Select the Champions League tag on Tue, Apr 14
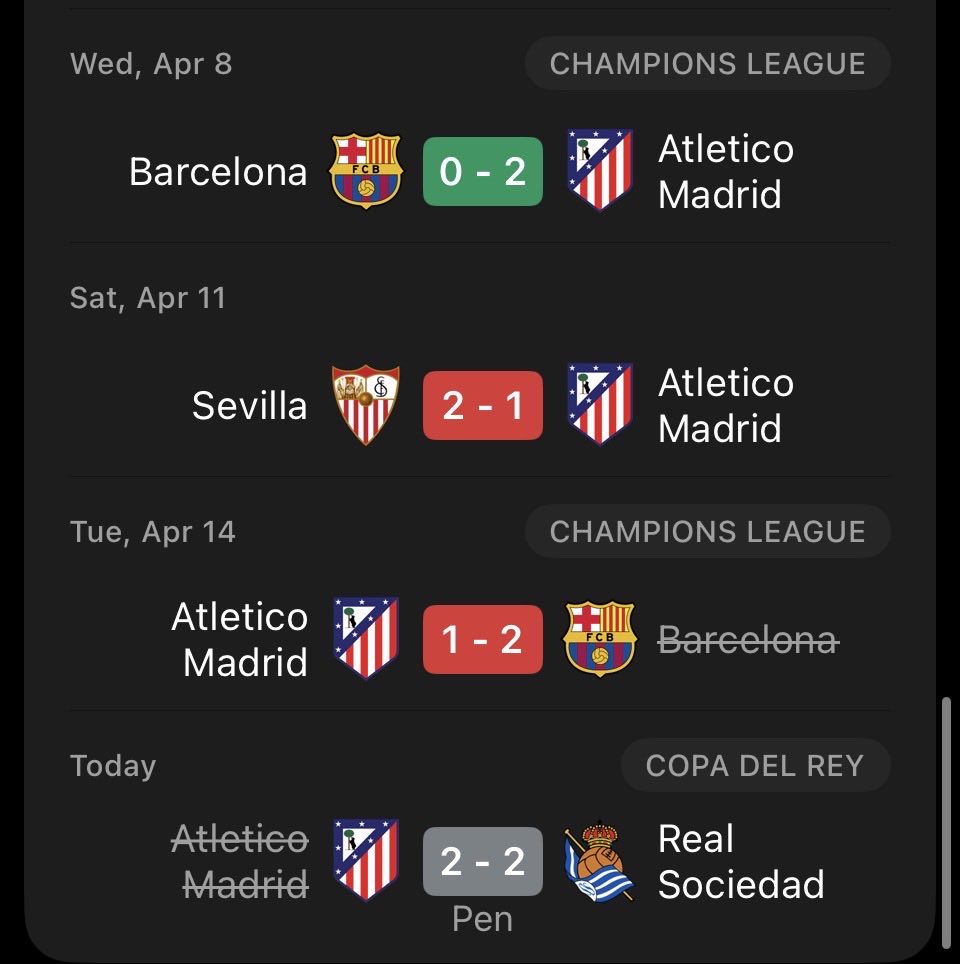Viewport: 960px width, 964px height. click(707, 531)
